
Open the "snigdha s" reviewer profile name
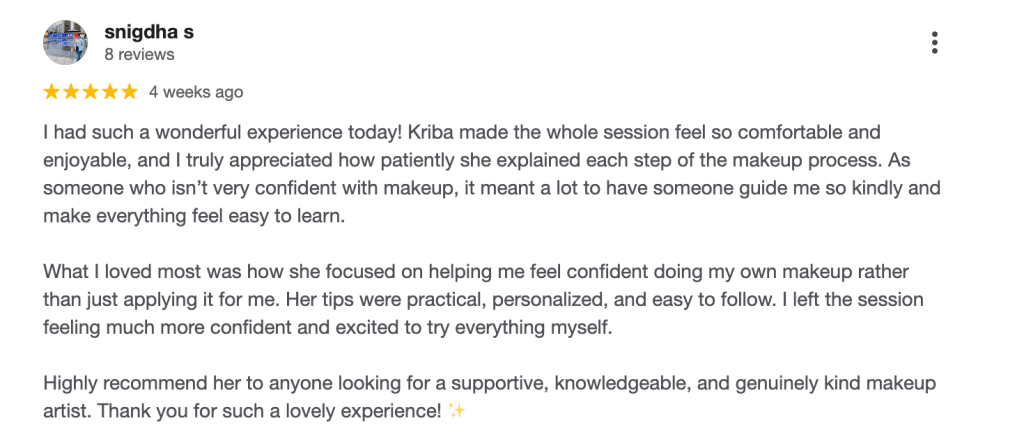point(149,31)
